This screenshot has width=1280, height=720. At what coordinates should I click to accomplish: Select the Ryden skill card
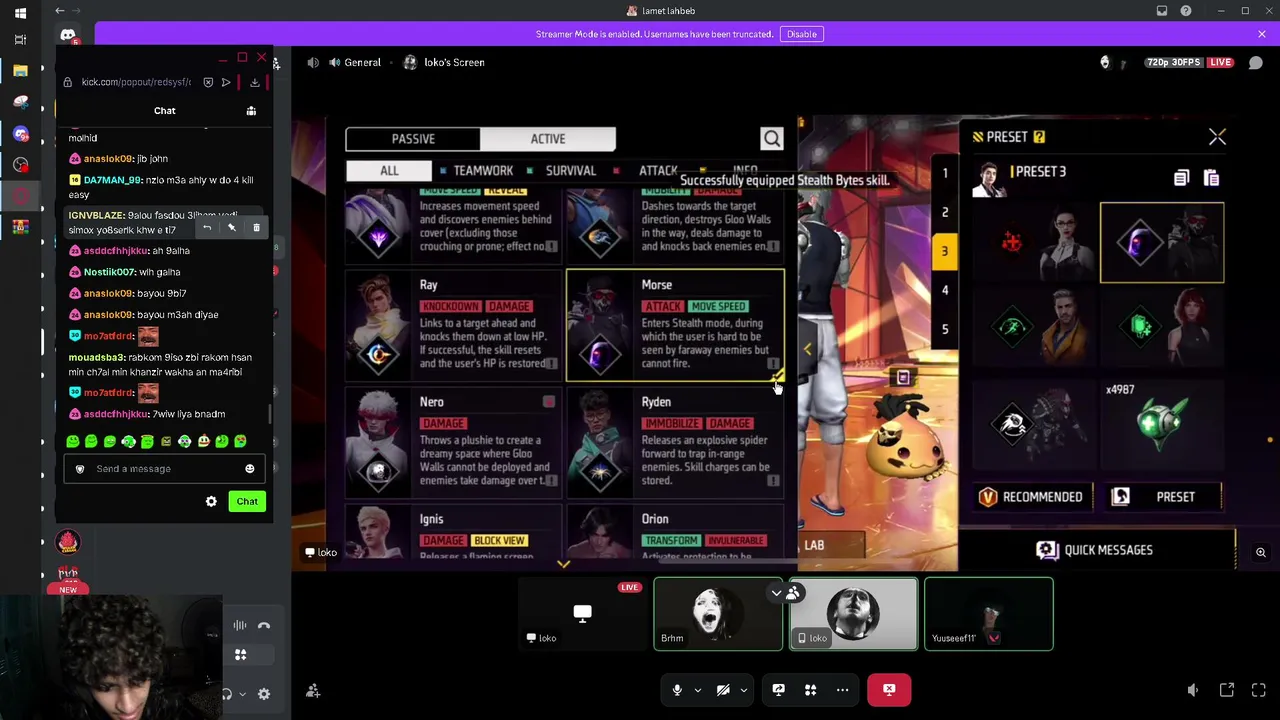(675, 442)
